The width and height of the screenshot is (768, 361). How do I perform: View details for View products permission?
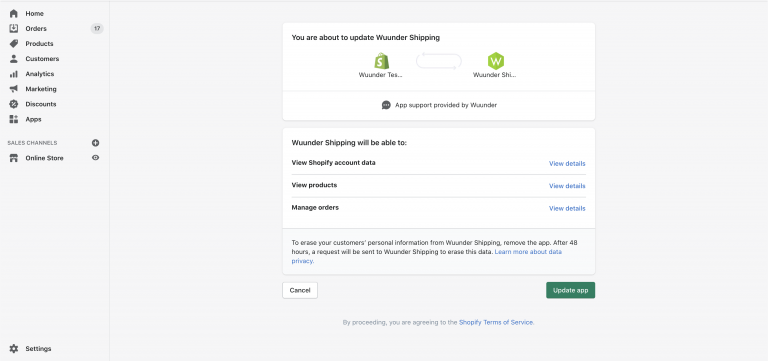click(x=567, y=186)
